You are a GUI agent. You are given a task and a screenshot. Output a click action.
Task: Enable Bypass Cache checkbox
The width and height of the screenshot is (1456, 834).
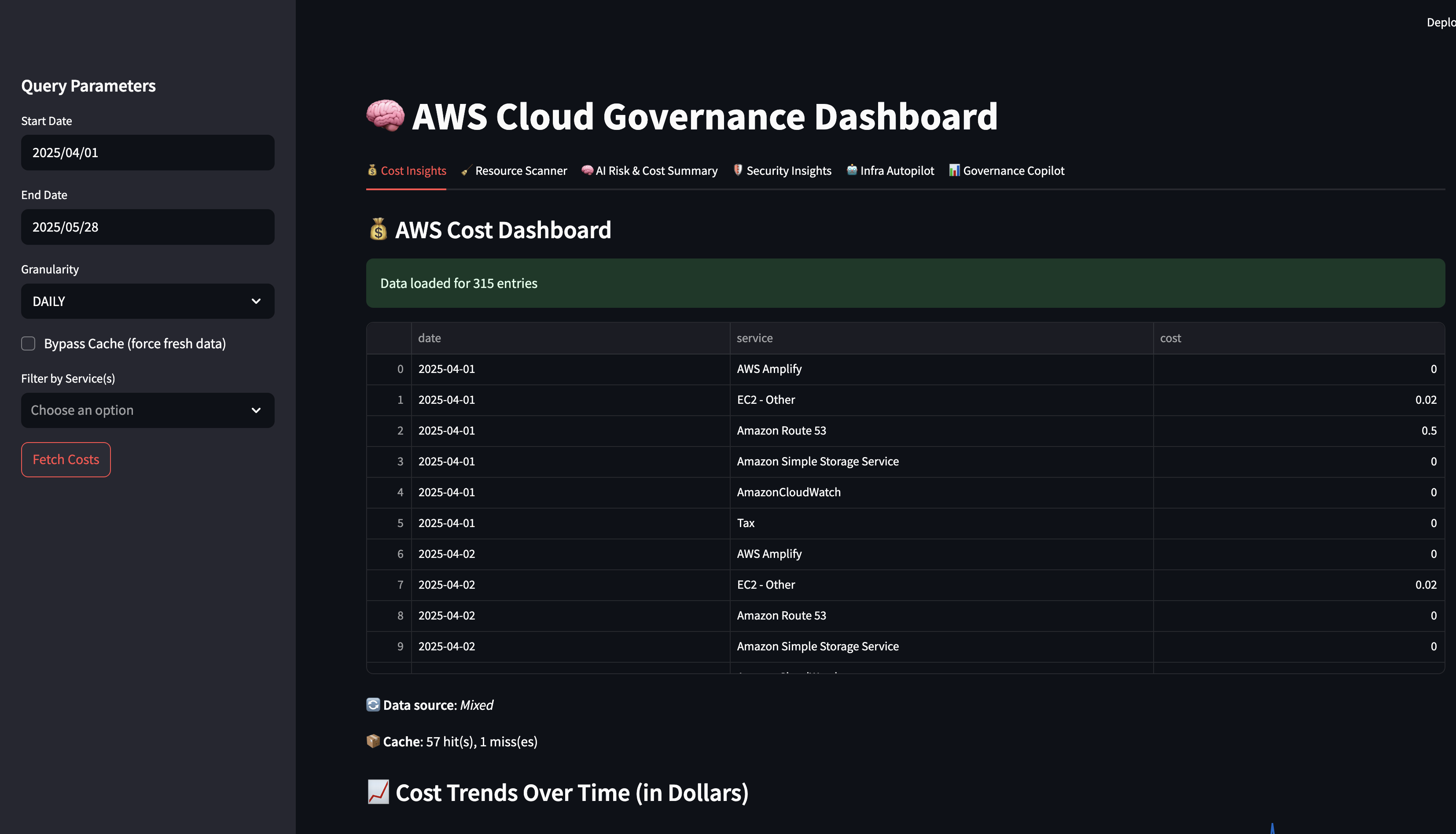click(28, 343)
